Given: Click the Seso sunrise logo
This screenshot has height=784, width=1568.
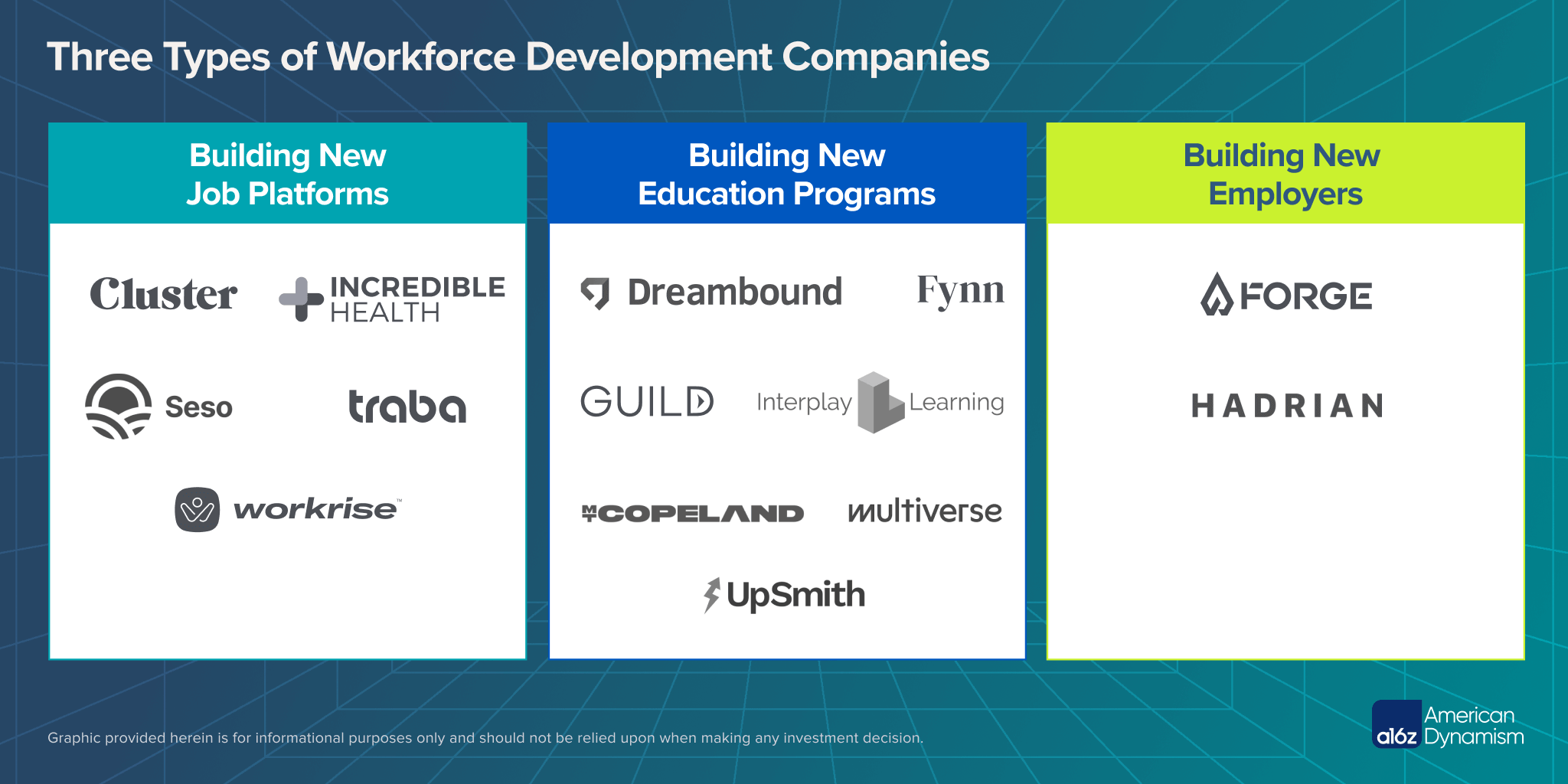Looking at the screenshot, I should (116, 406).
